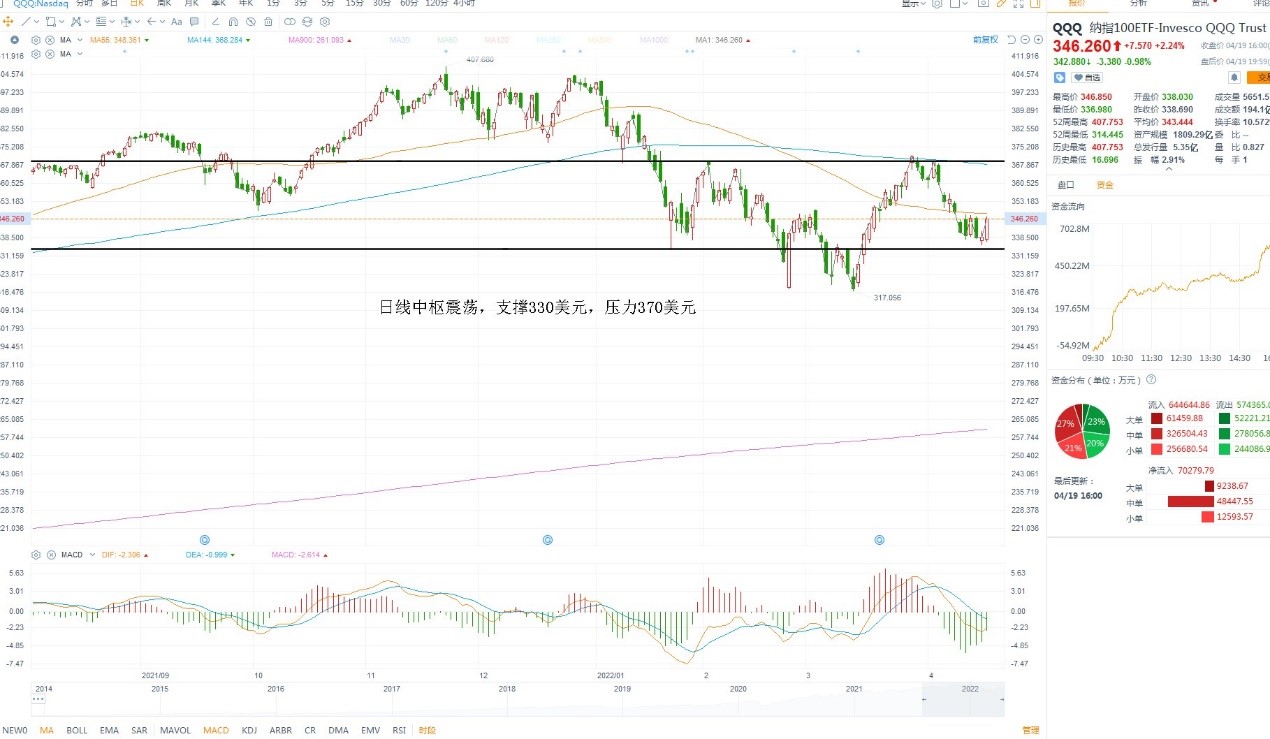Viewport: 1270px width, 739px height.
Task: Click the event marker near March
Action: 879,539
